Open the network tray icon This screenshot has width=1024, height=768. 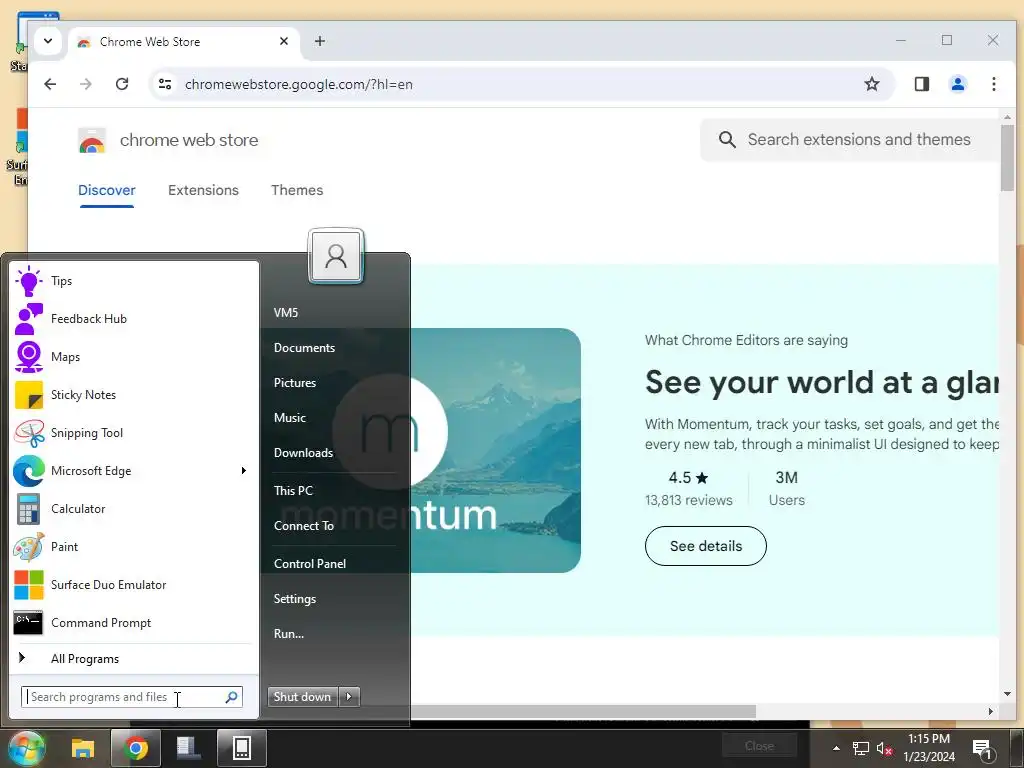click(861, 748)
